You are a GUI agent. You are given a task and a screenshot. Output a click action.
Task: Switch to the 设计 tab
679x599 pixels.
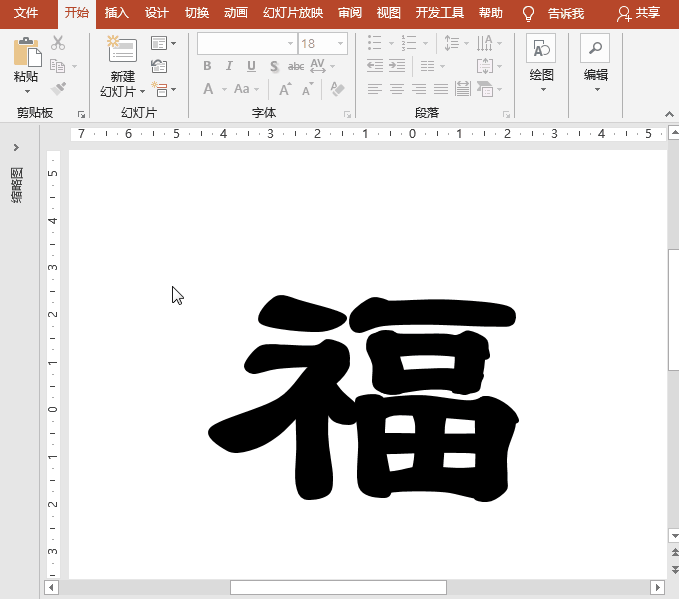pyautogui.click(x=157, y=13)
